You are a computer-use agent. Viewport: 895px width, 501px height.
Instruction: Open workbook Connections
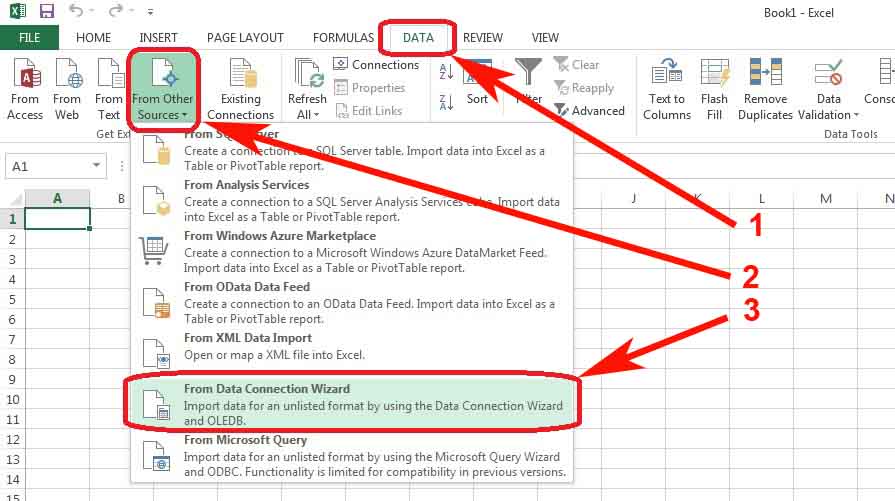tap(376, 64)
